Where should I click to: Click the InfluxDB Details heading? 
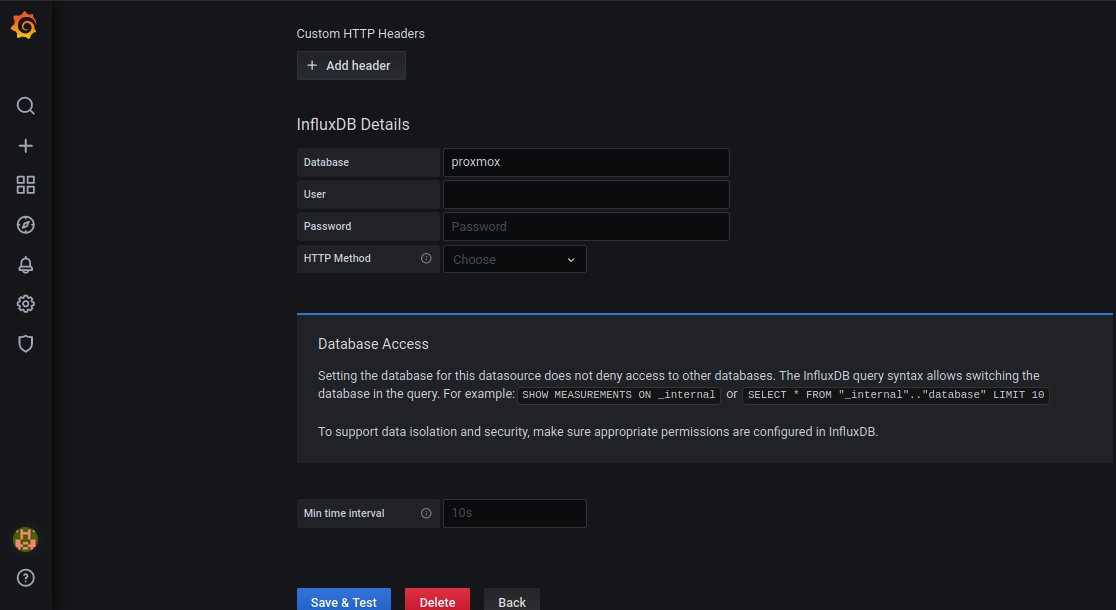click(353, 125)
